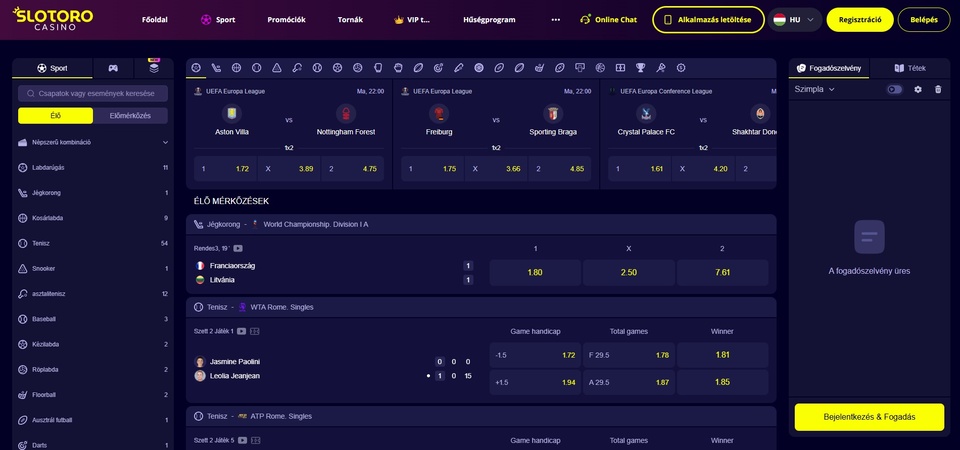Image resolution: width=960 pixels, height=450 pixels.
Task: Open Floorball in sidebar list
Action: (x=93, y=395)
